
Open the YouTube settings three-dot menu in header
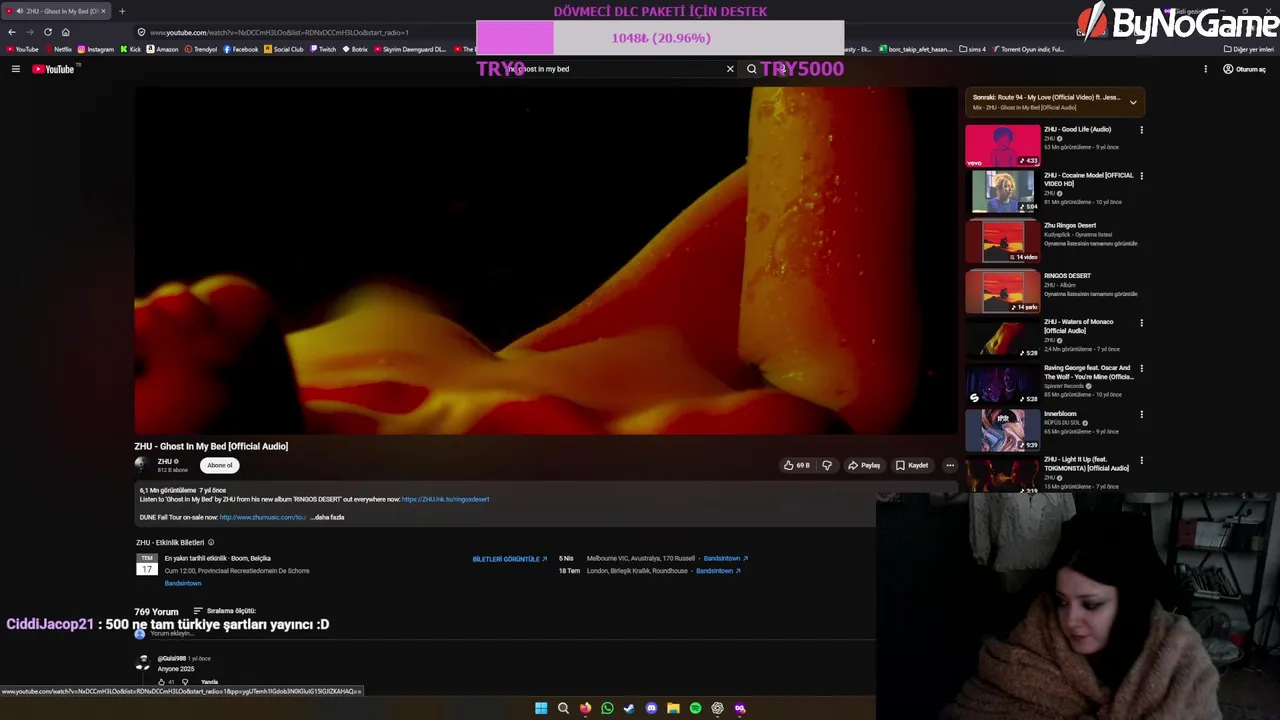pos(1205,69)
